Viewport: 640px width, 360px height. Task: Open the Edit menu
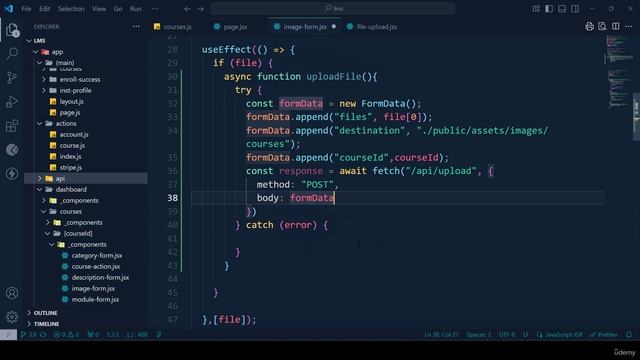pyautogui.click(x=44, y=9)
